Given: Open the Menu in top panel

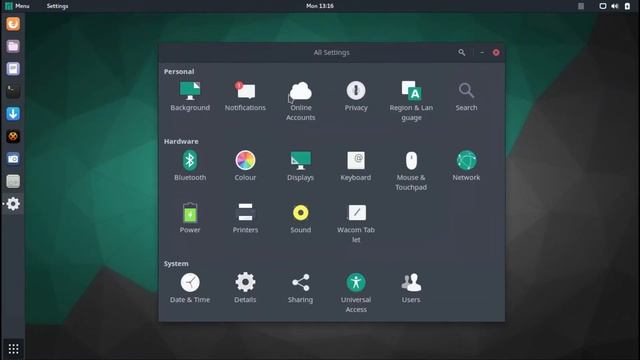Looking at the screenshot, I should [17, 6].
